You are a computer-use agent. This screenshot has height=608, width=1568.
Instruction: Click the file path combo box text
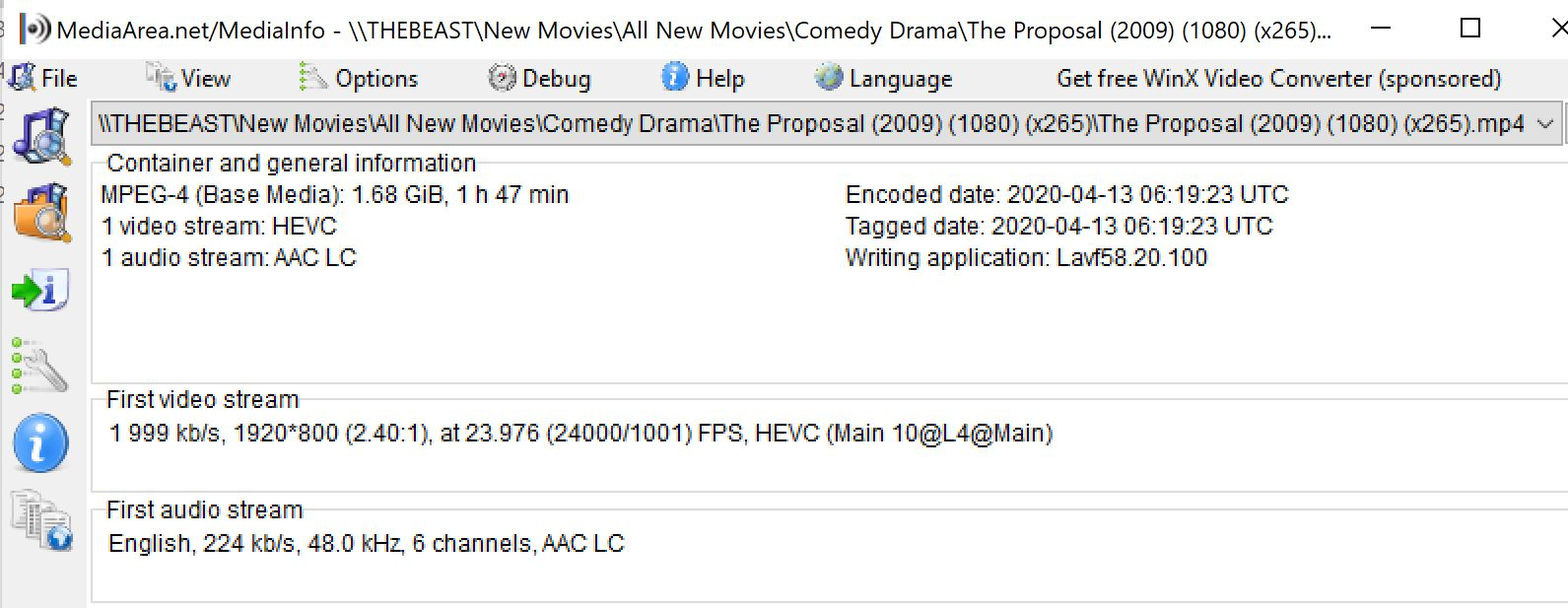[808, 124]
